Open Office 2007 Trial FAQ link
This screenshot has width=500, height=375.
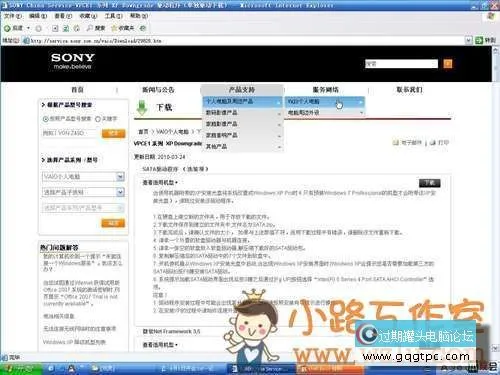point(81,293)
